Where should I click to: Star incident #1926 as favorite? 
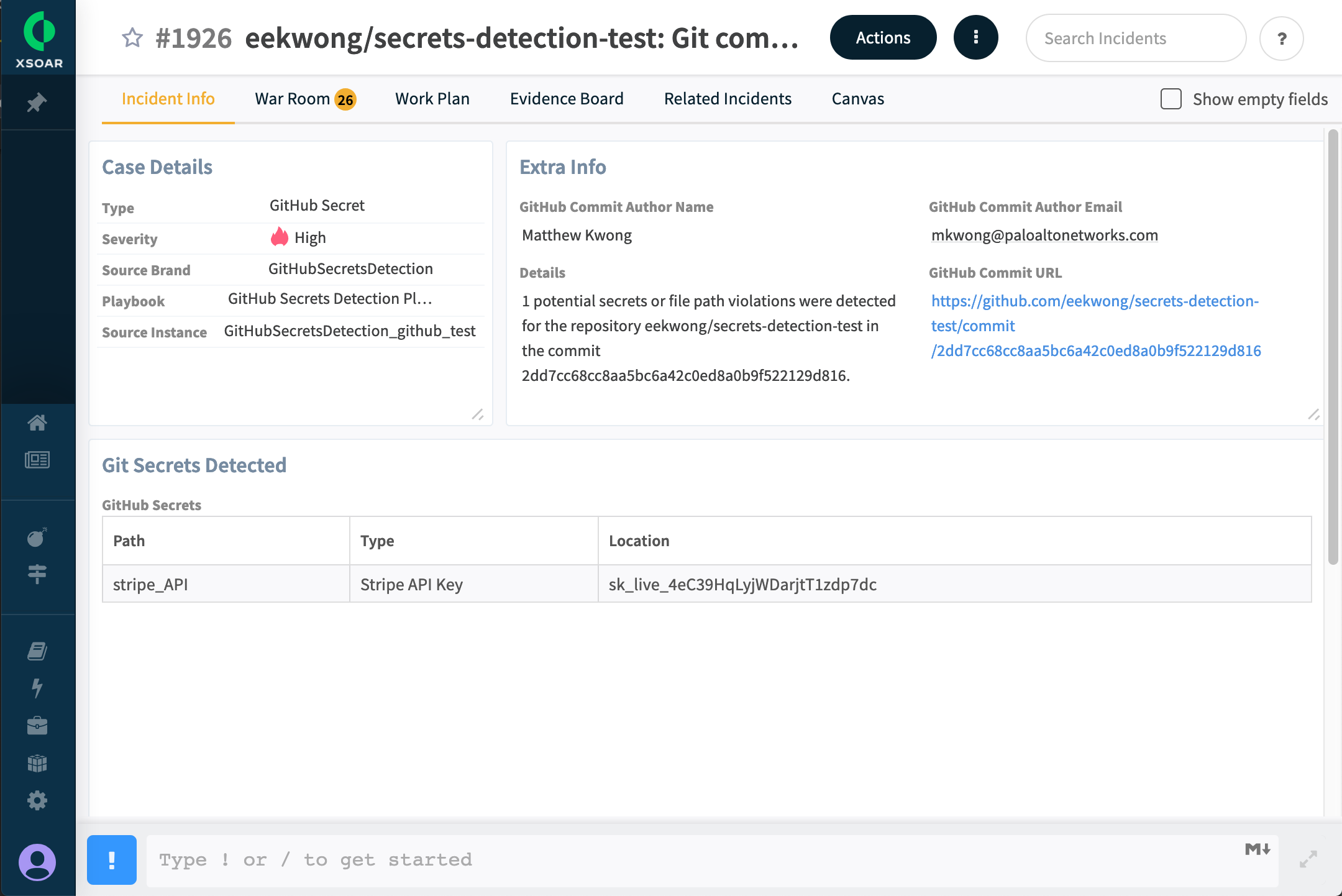pos(132,38)
